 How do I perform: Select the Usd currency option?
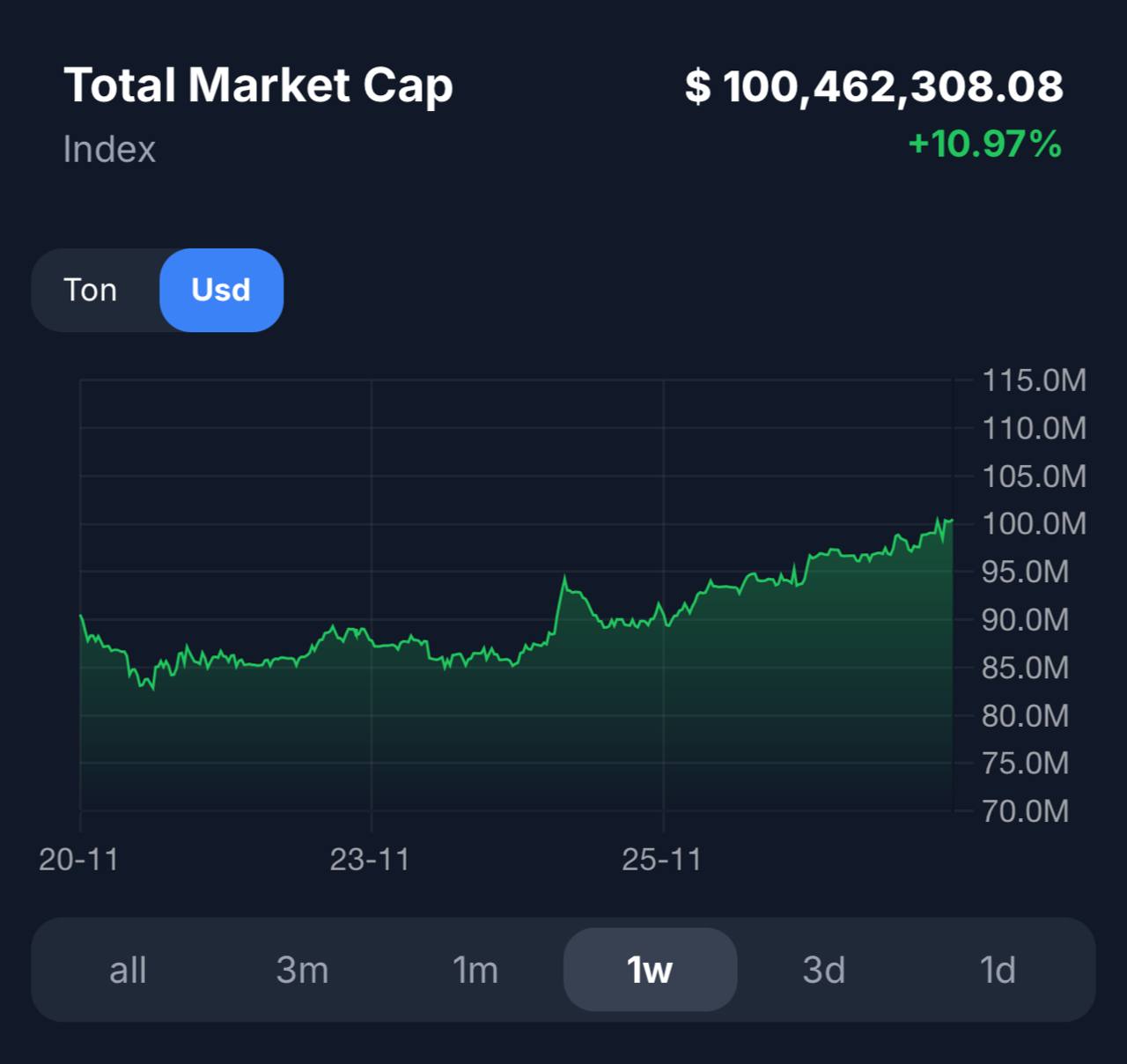point(221,290)
